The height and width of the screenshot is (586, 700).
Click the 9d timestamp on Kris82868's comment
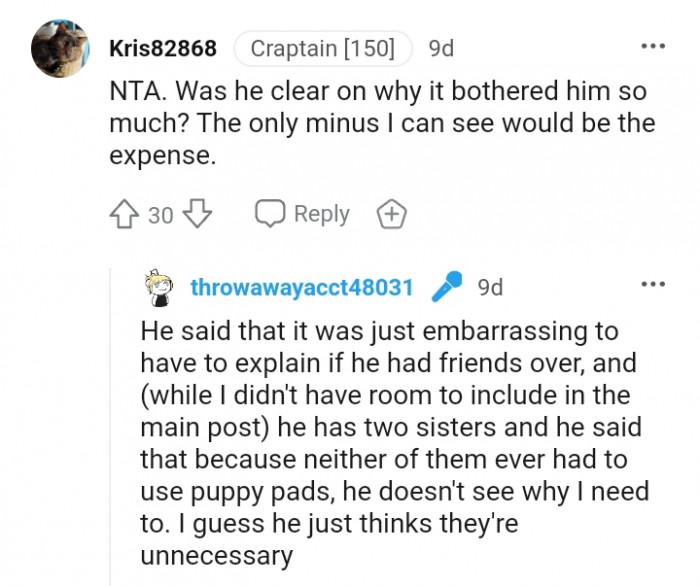(441, 48)
